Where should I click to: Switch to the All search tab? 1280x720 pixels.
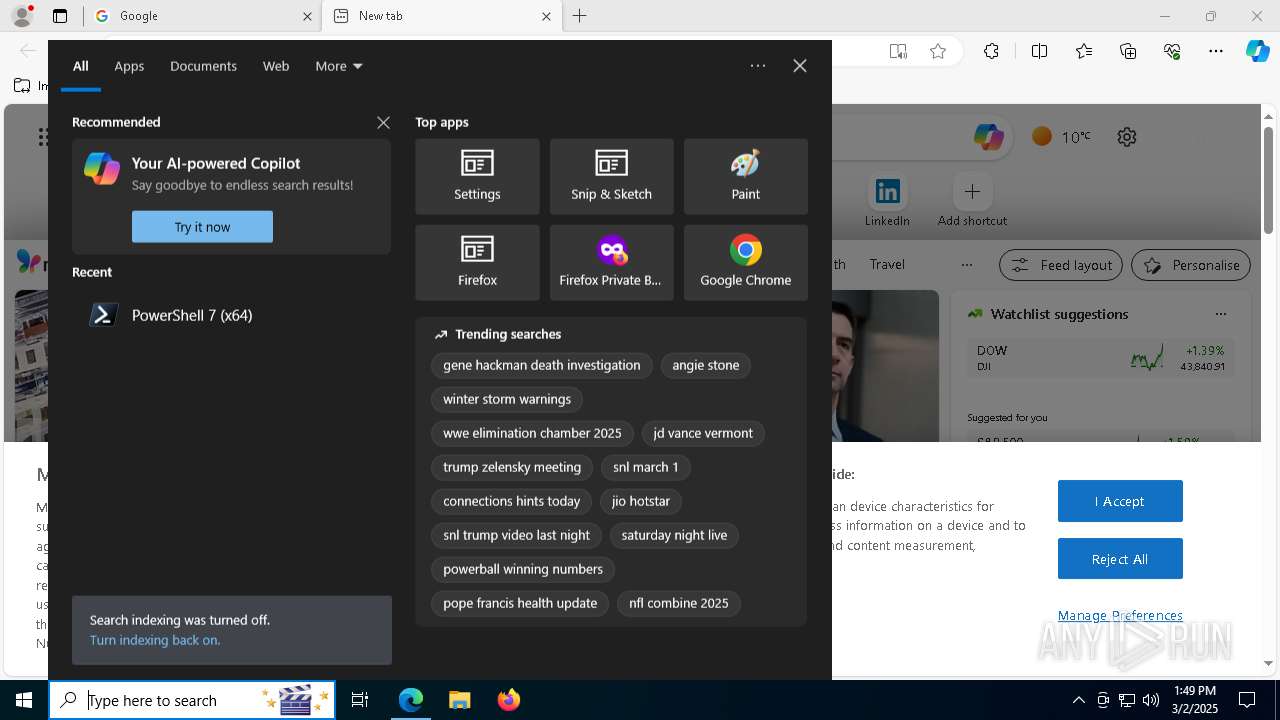[x=81, y=66]
